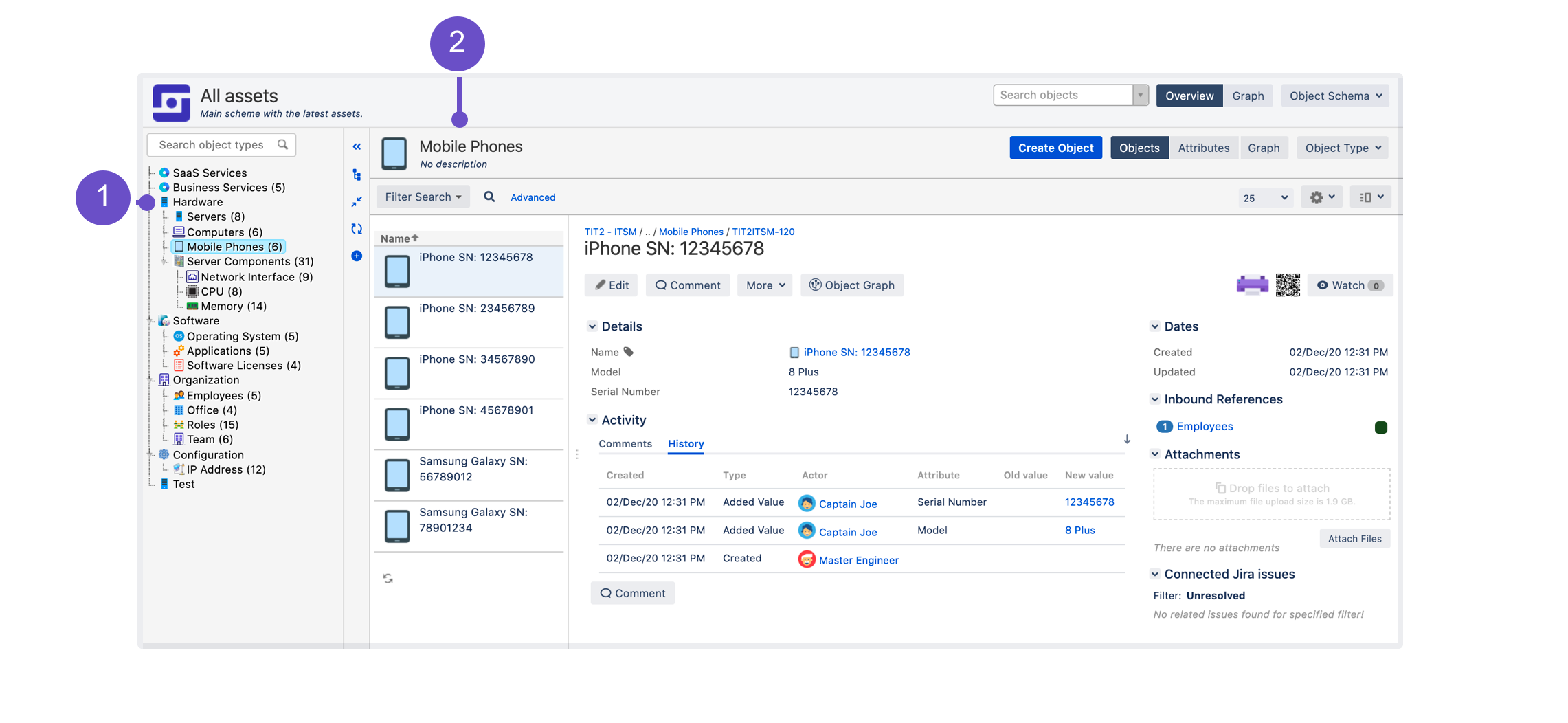Click the hierarchy tree icon in the sidebar strip
Viewport: 1568px width, 723px height.
[357, 175]
